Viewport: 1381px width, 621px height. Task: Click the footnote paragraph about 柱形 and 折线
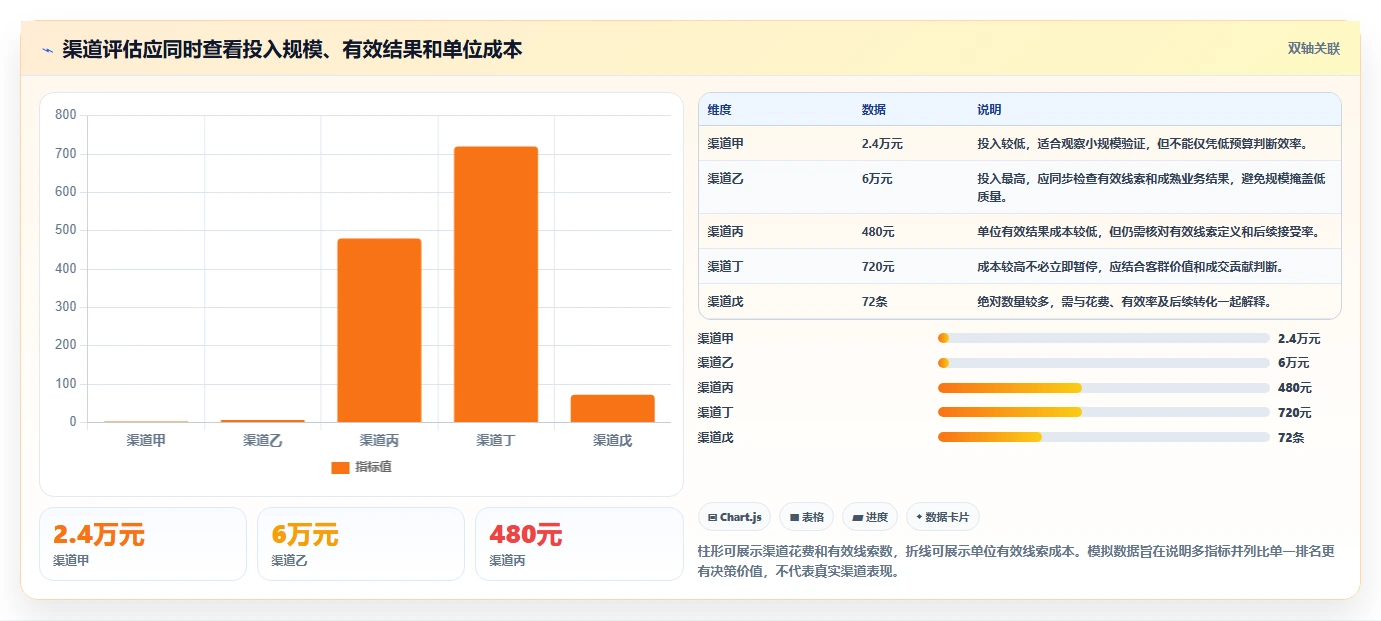pyautogui.click(x=1016, y=561)
